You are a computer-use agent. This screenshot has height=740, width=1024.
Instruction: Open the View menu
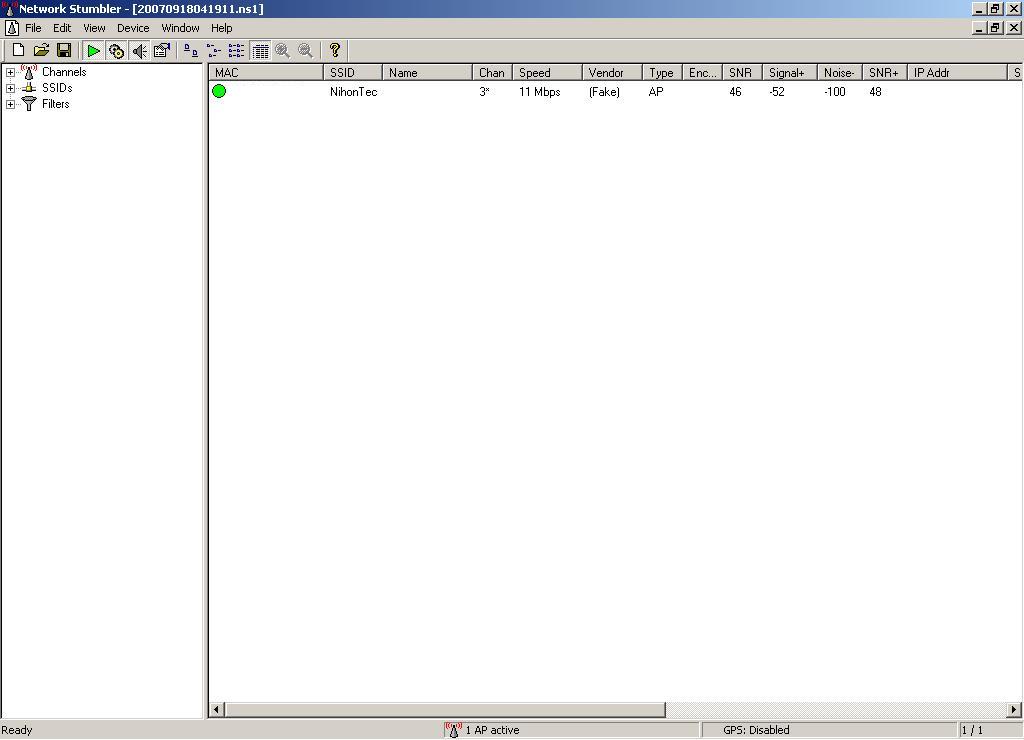[94, 28]
